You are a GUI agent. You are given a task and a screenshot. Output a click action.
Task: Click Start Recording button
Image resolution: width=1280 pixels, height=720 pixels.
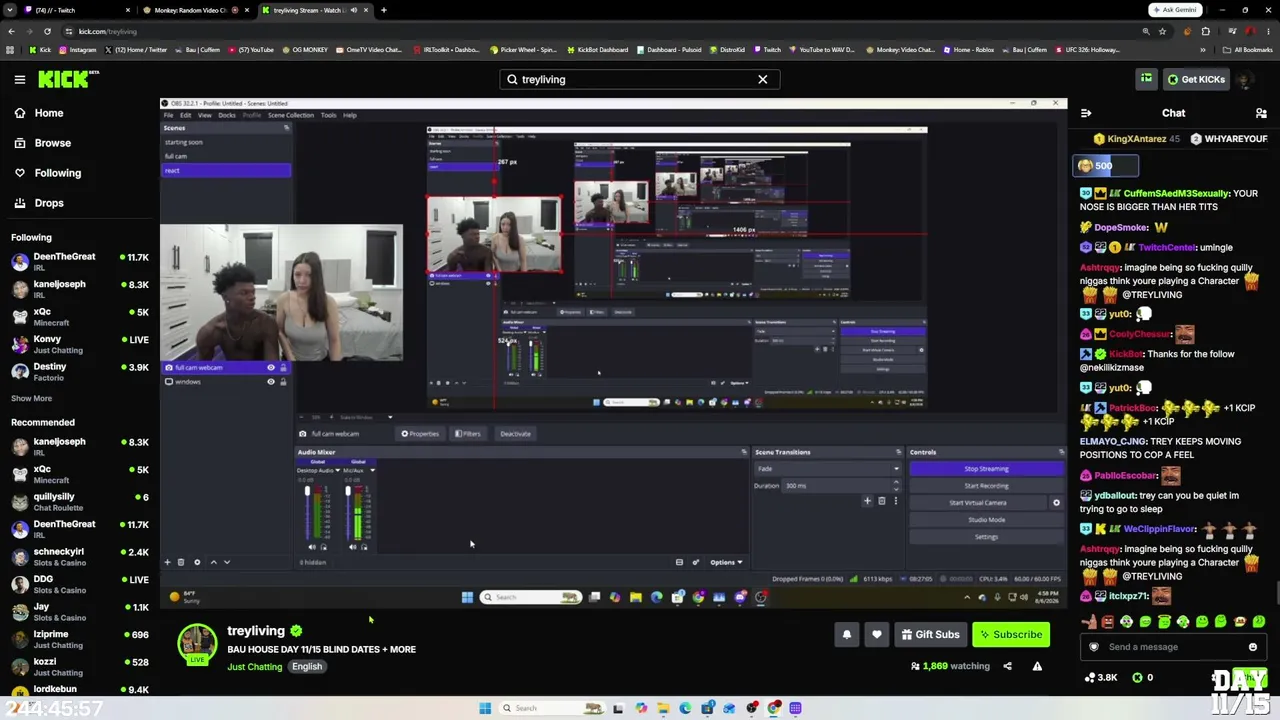point(986,486)
